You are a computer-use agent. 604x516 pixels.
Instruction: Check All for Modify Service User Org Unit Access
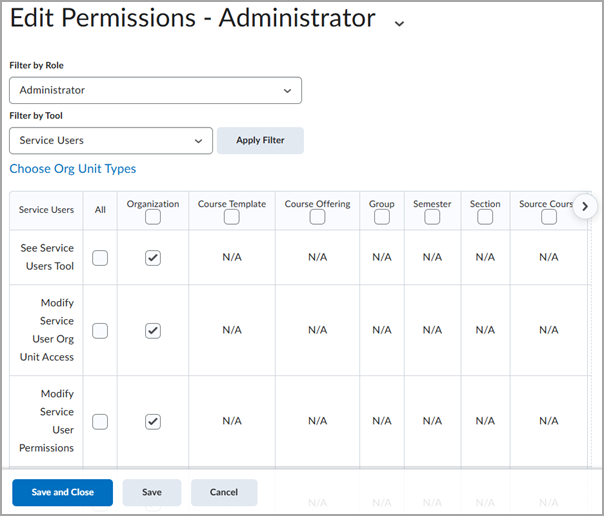point(100,330)
